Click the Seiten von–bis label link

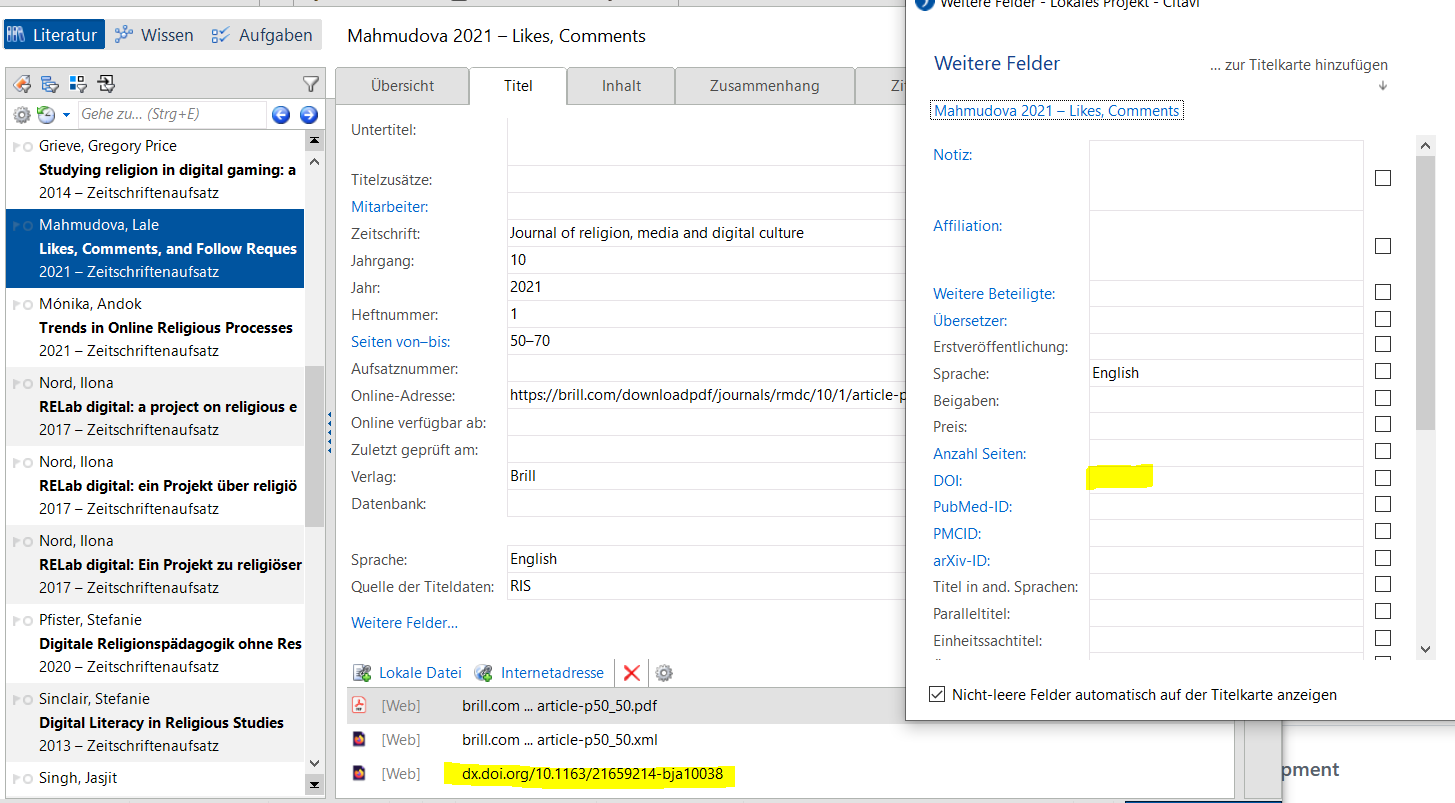pyautogui.click(x=400, y=341)
